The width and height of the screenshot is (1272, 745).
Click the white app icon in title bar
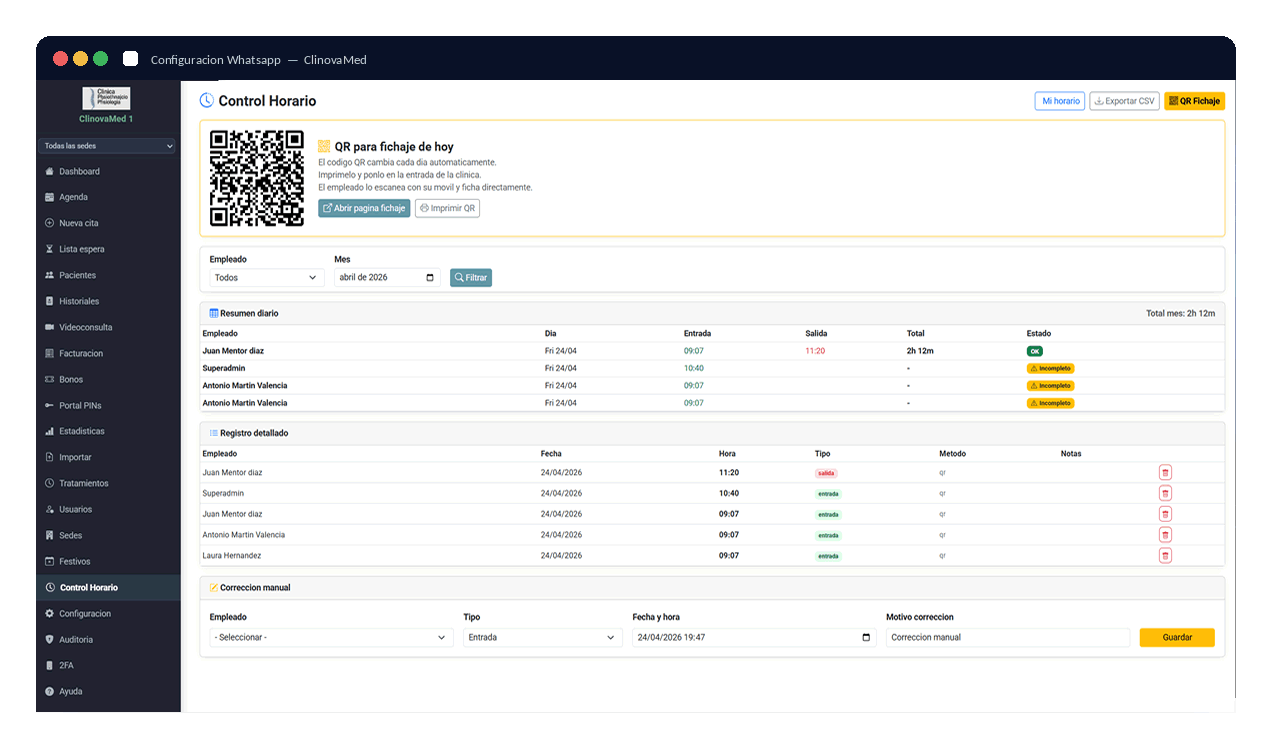click(130, 59)
